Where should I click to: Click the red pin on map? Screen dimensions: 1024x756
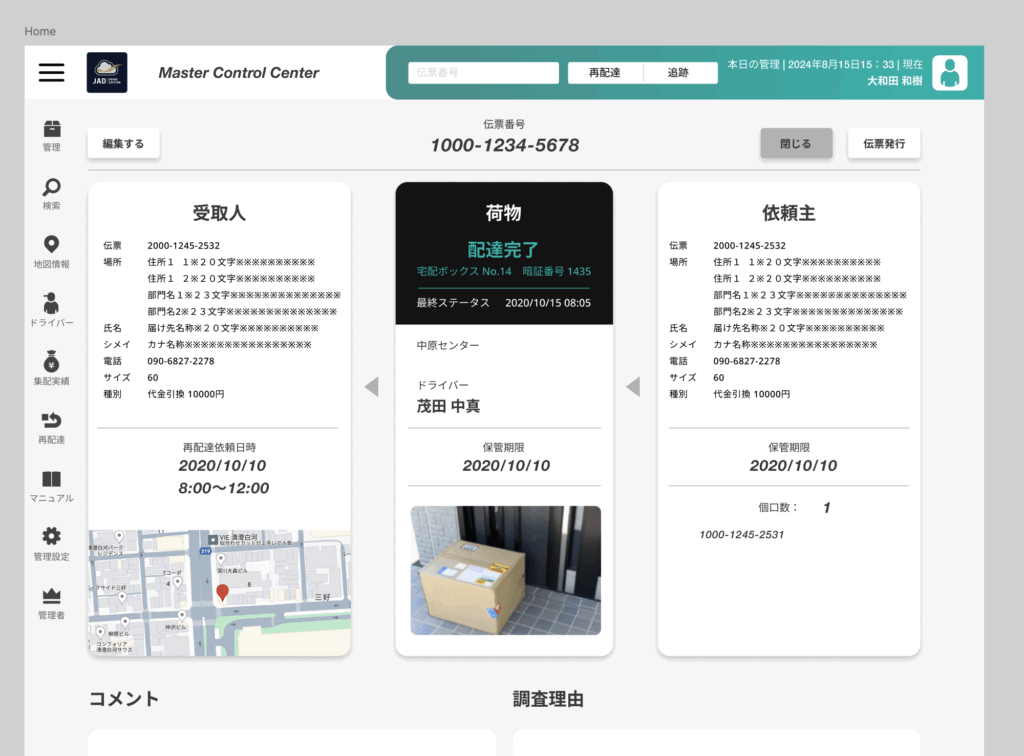coord(222,594)
